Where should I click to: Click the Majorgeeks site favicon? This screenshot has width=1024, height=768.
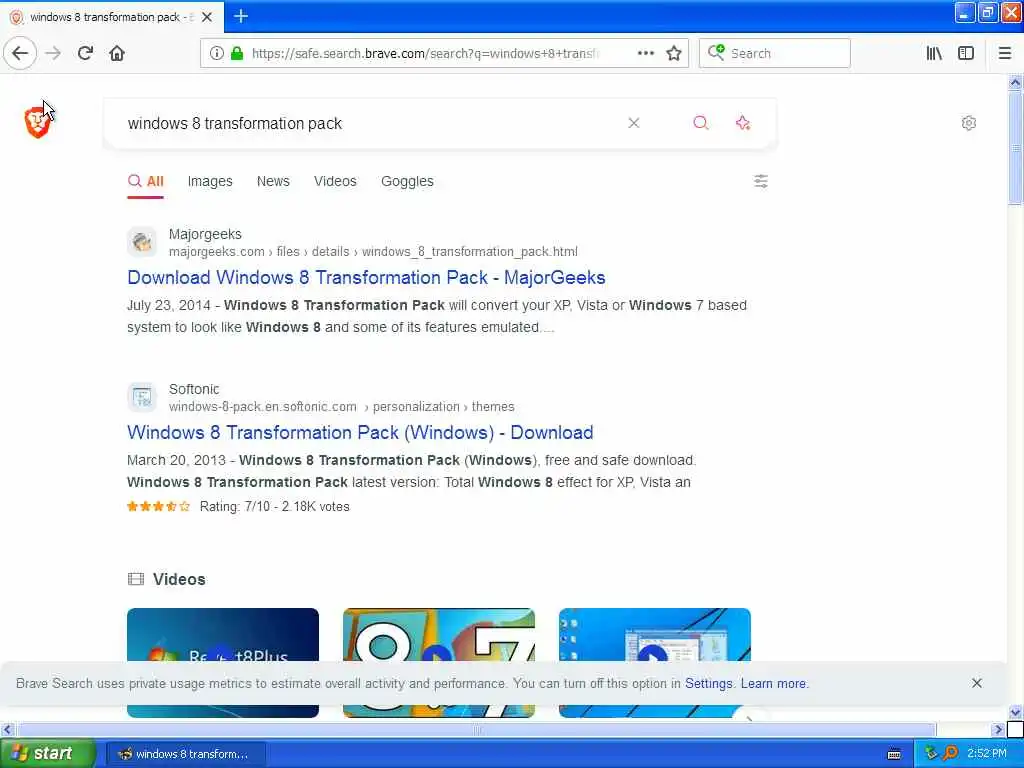(142, 242)
